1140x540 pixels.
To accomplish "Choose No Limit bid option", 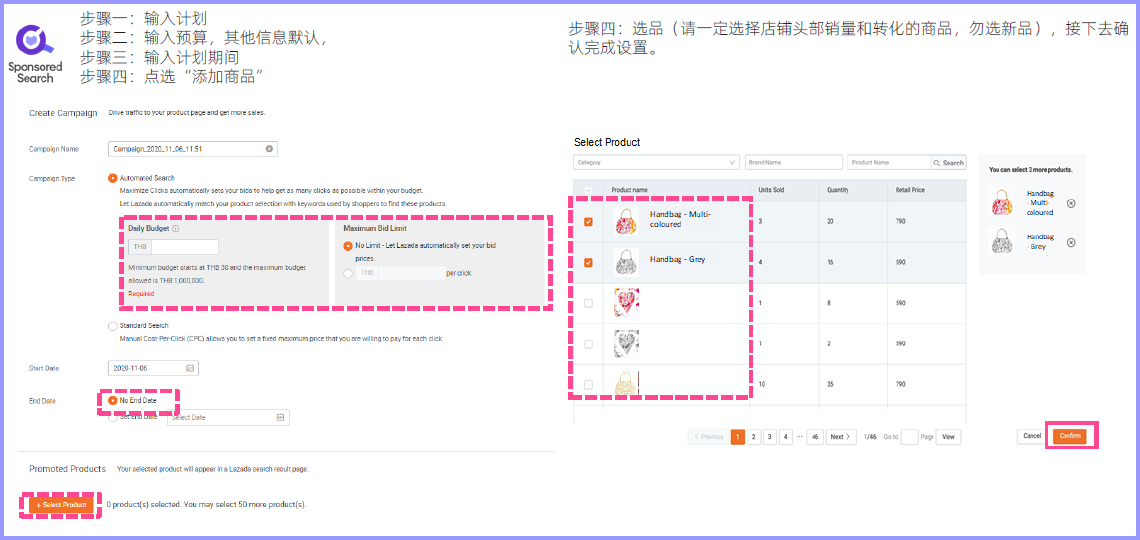I will (348, 246).
